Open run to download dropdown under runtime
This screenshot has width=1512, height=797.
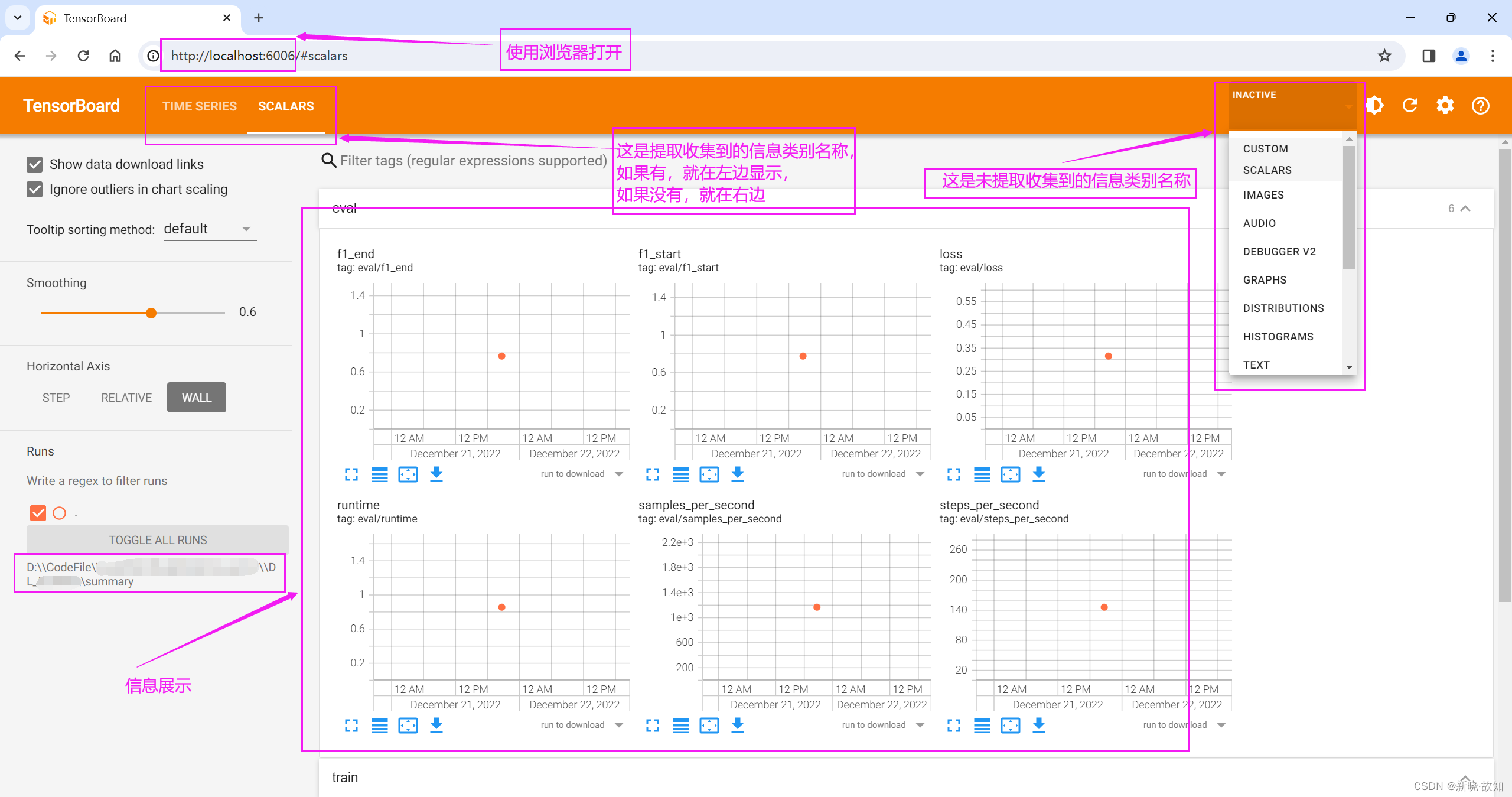584,726
